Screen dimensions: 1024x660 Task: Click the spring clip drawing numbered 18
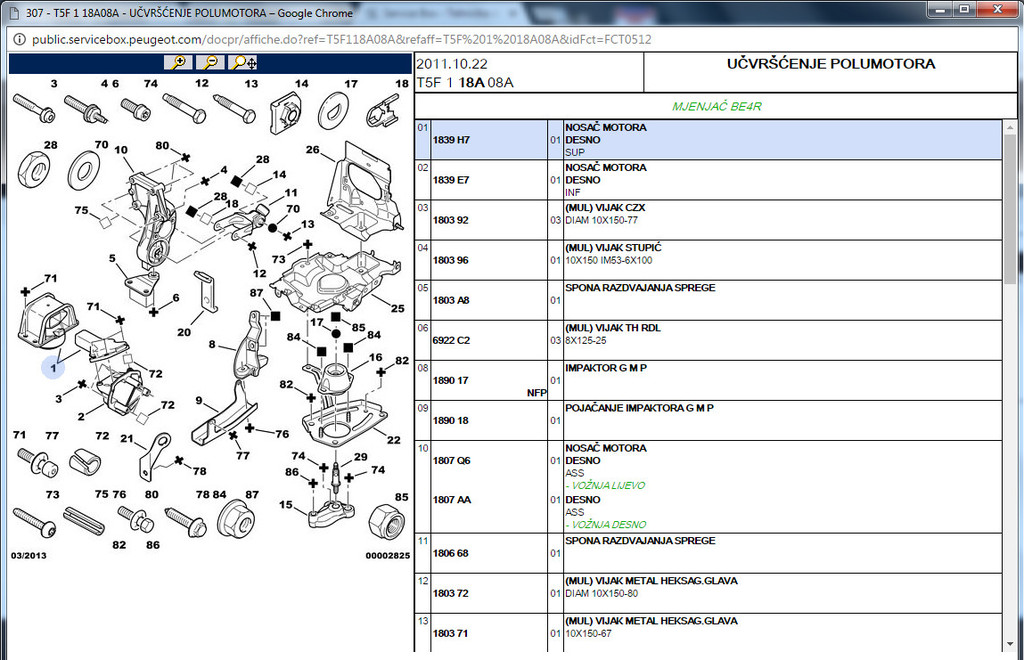[x=383, y=112]
